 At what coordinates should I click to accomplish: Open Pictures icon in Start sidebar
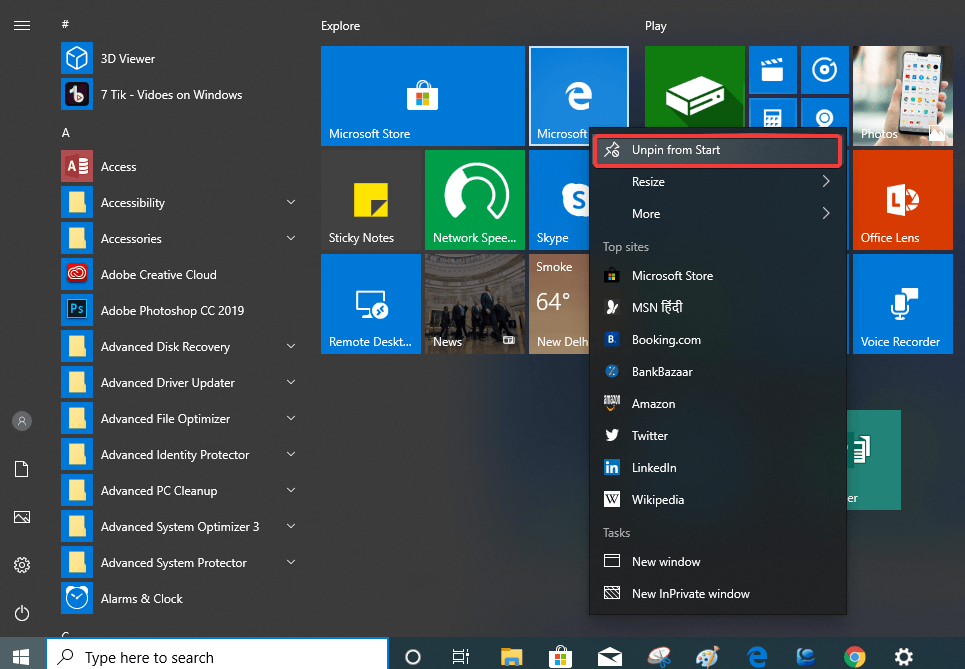pos(22,517)
